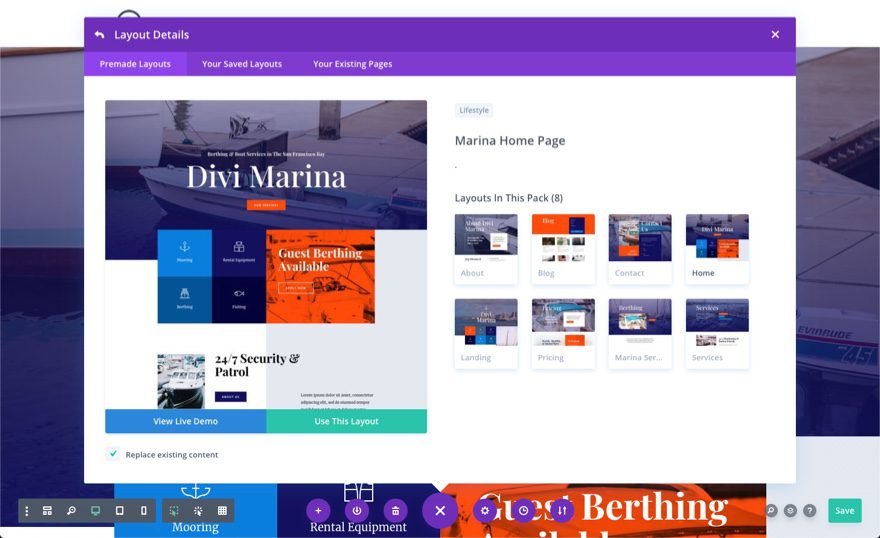Switch to tablet preview mode

pos(120,511)
